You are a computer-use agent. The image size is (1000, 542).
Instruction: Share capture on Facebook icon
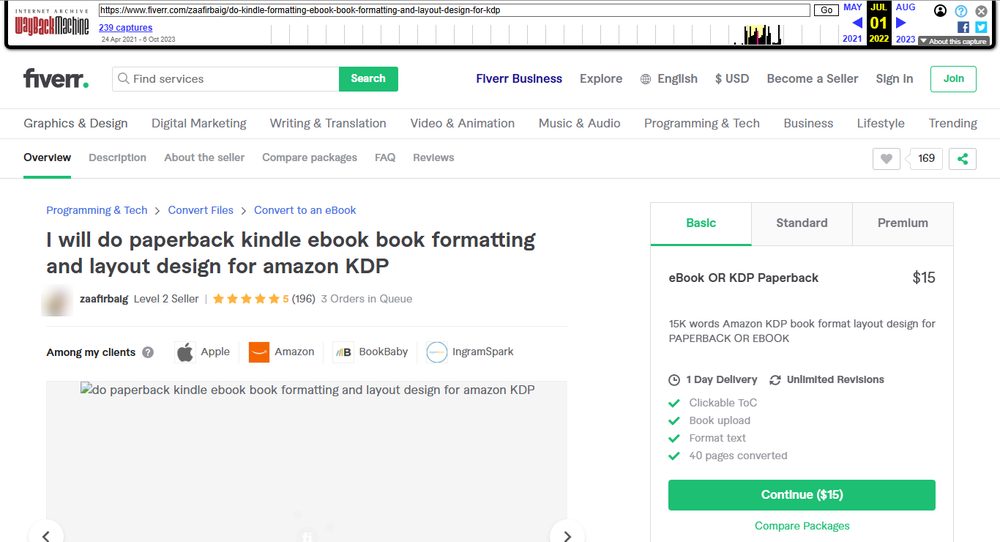coord(963,27)
